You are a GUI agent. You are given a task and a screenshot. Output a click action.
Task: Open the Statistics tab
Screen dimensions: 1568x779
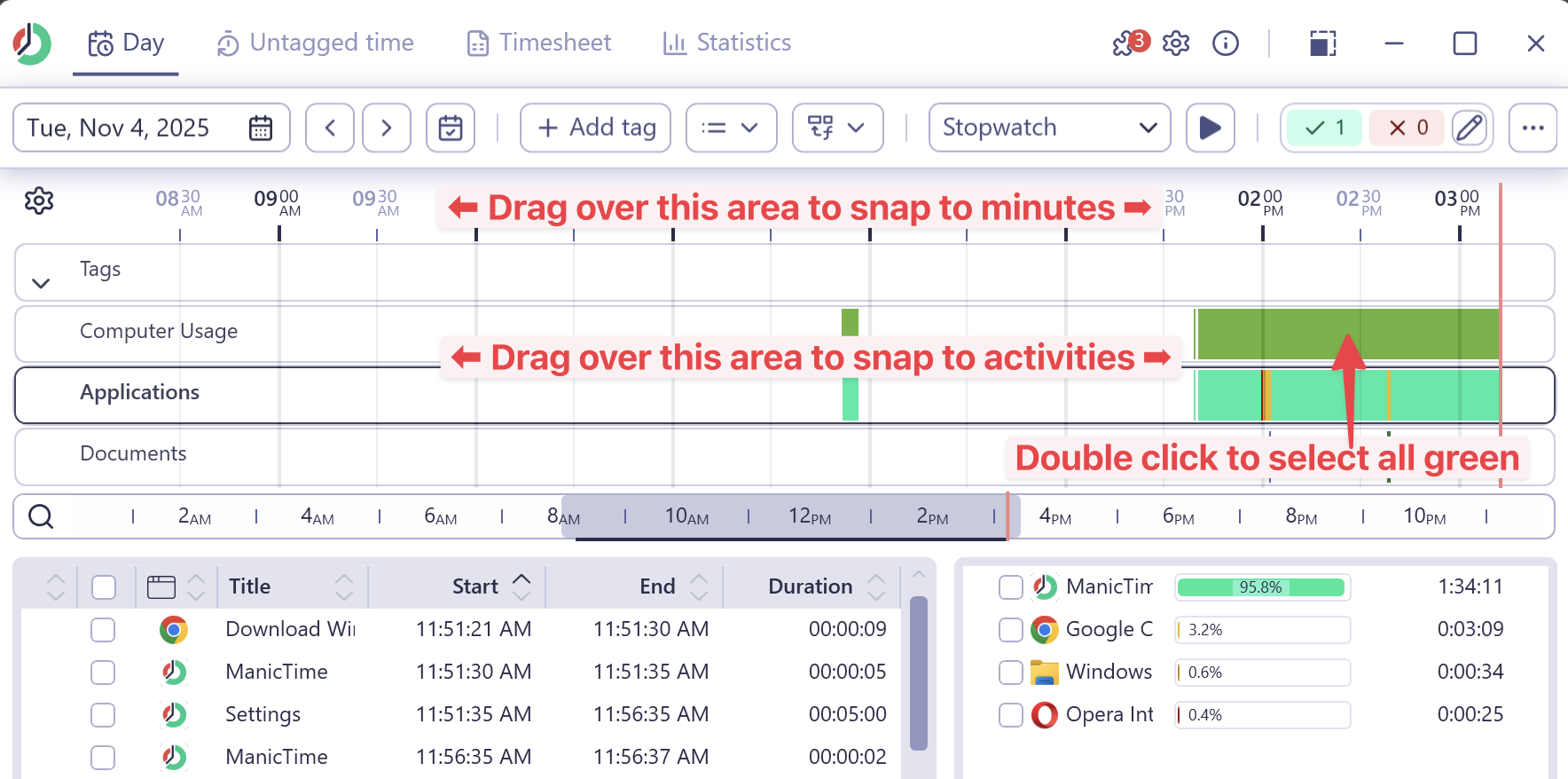coord(727,43)
